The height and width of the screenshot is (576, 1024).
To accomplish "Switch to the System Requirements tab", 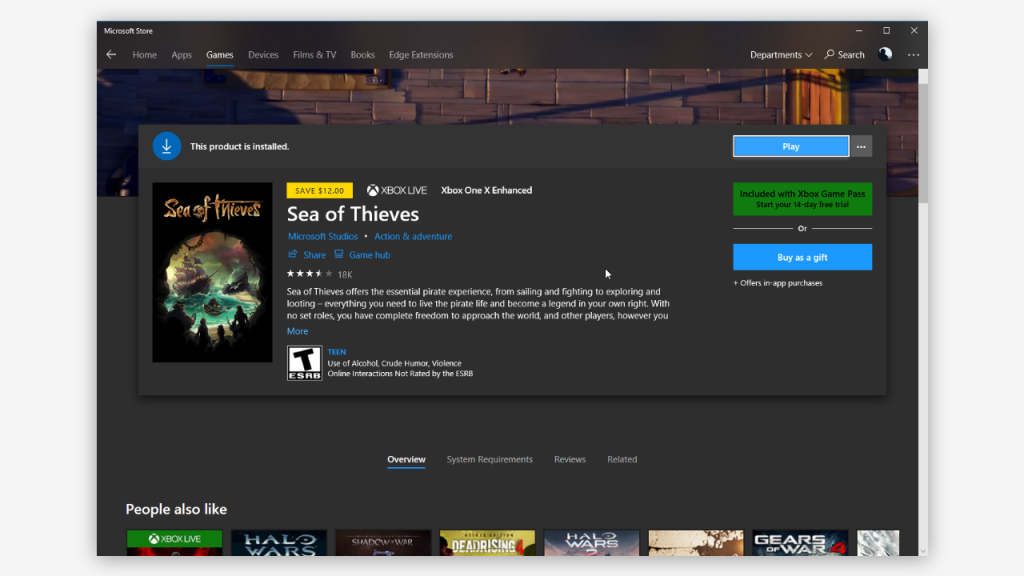I will coord(489,459).
